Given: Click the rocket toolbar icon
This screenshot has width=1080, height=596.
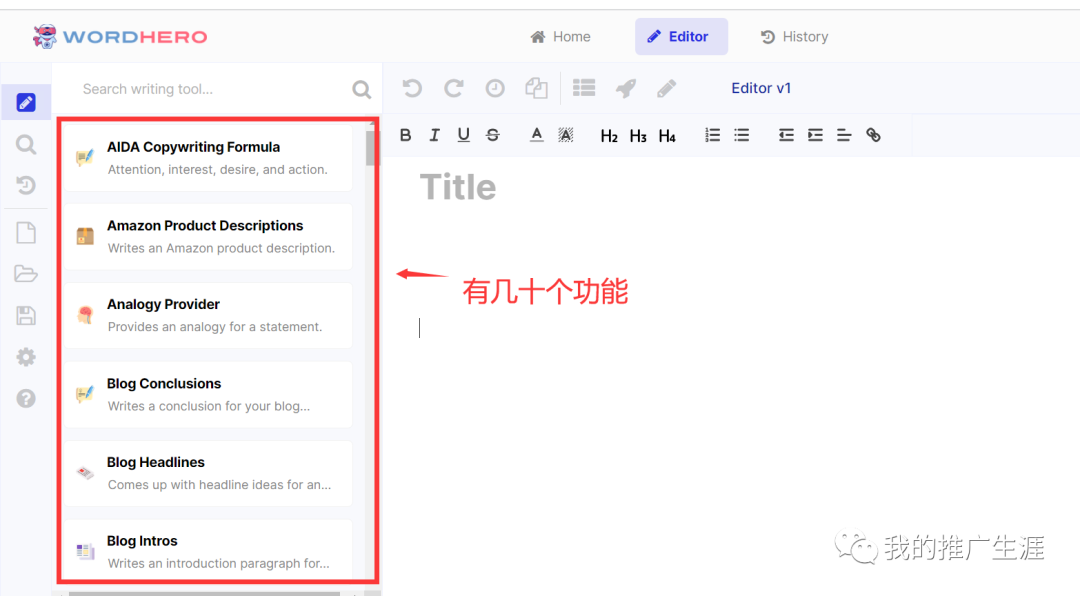Looking at the screenshot, I should 625,88.
